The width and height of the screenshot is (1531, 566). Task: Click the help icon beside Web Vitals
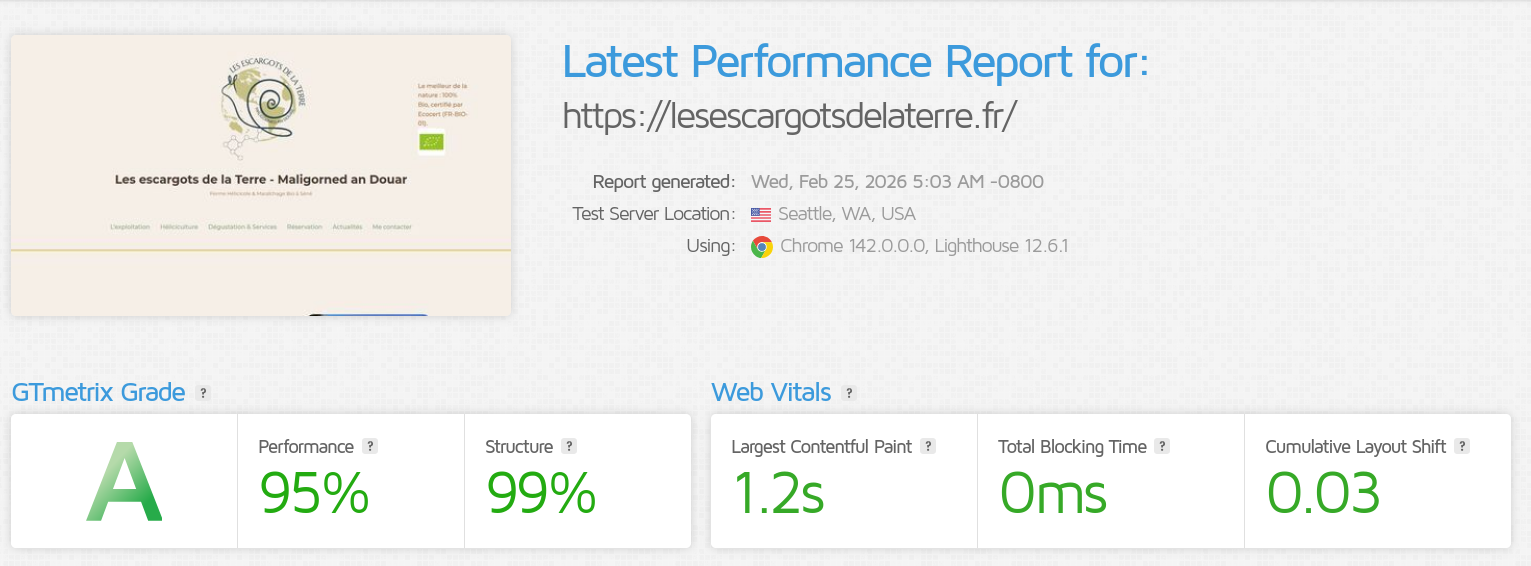click(849, 393)
